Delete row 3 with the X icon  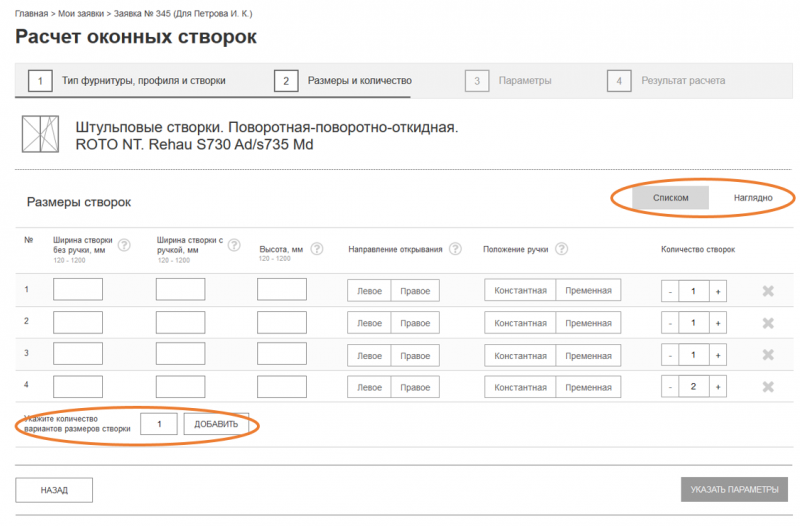click(768, 355)
